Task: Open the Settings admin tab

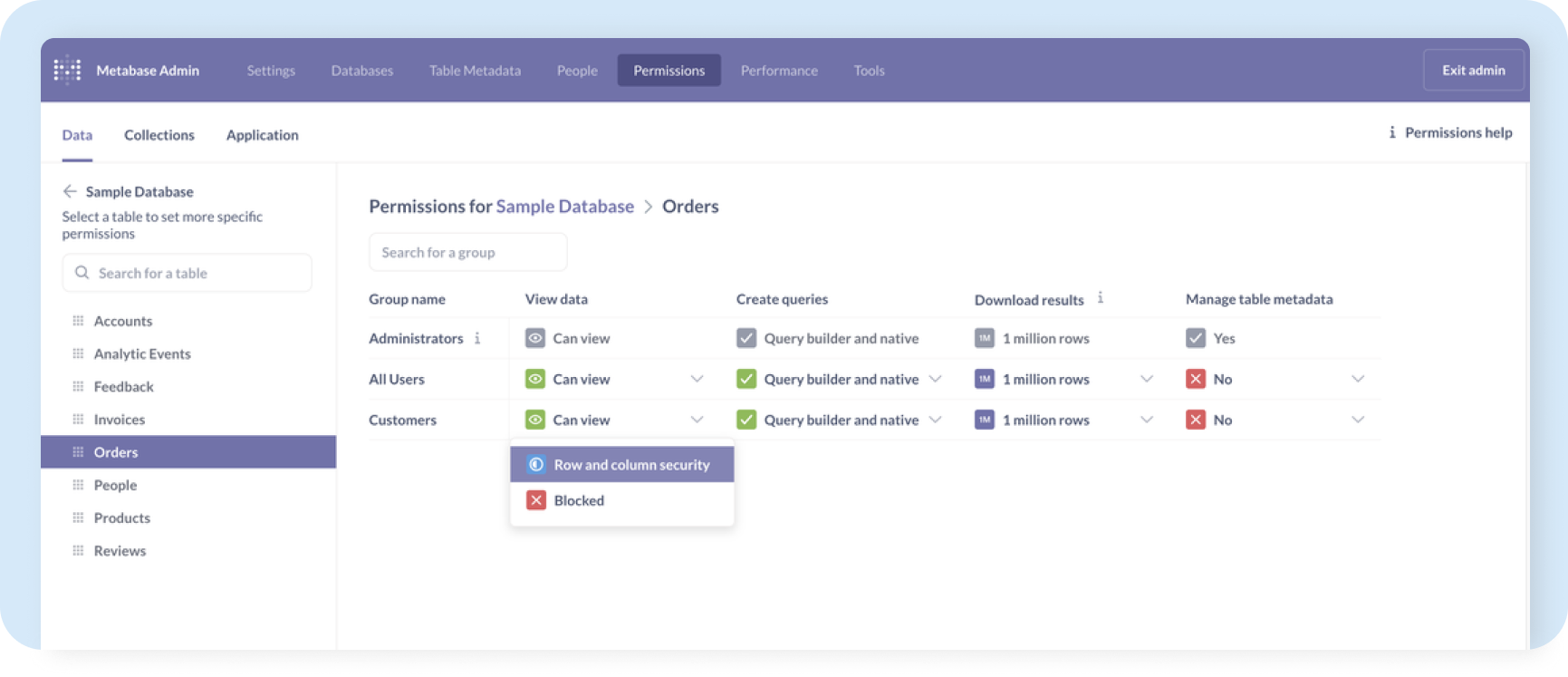Action: coord(271,70)
